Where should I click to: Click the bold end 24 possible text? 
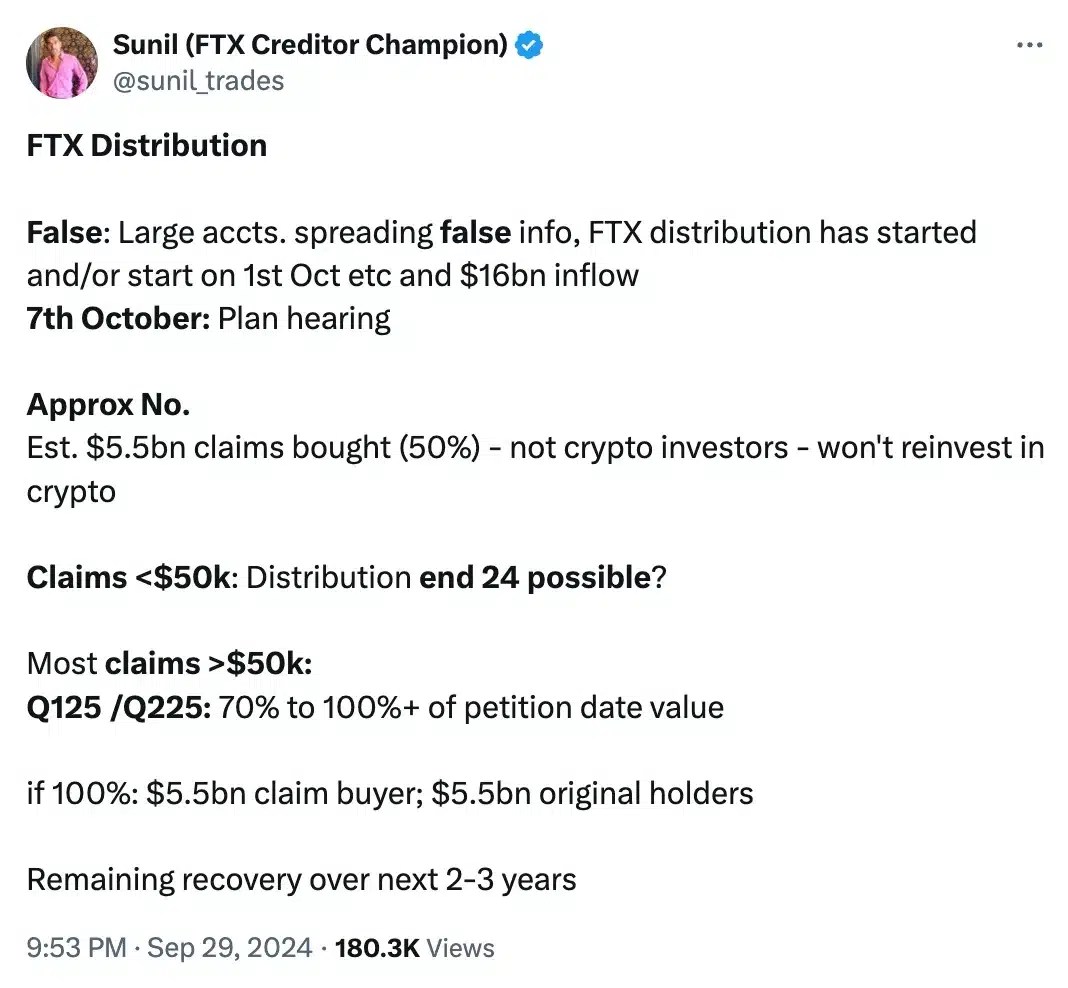point(534,578)
